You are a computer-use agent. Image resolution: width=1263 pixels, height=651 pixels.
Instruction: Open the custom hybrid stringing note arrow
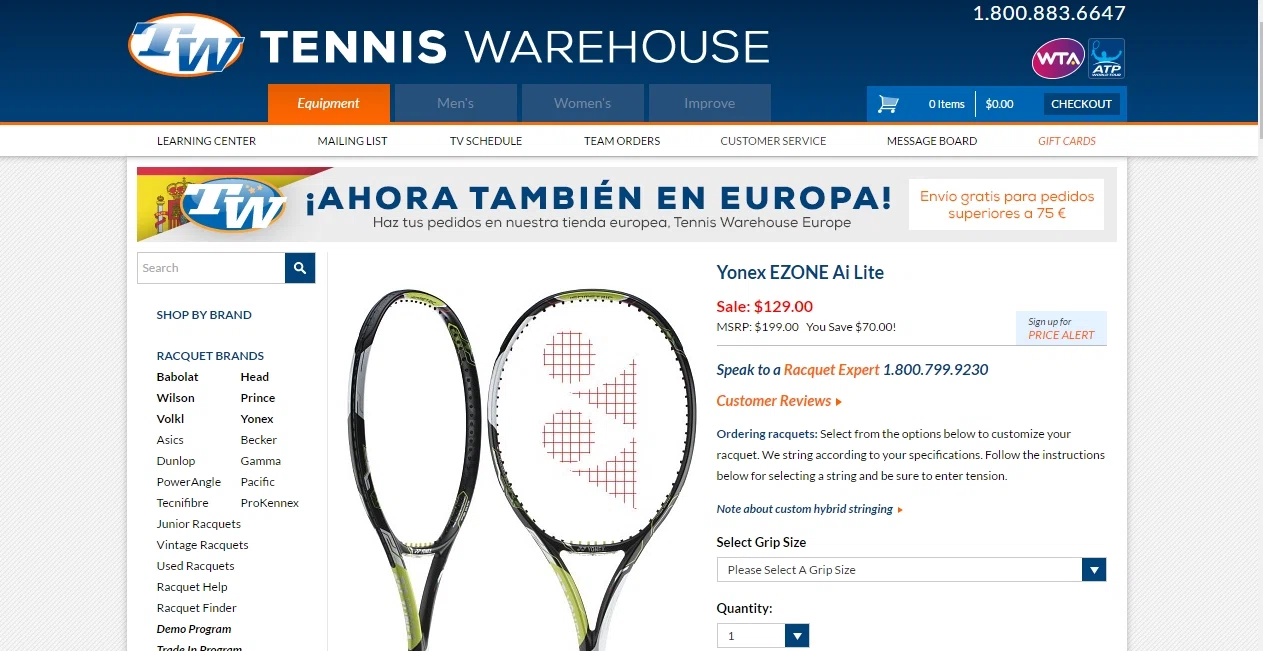click(900, 509)
